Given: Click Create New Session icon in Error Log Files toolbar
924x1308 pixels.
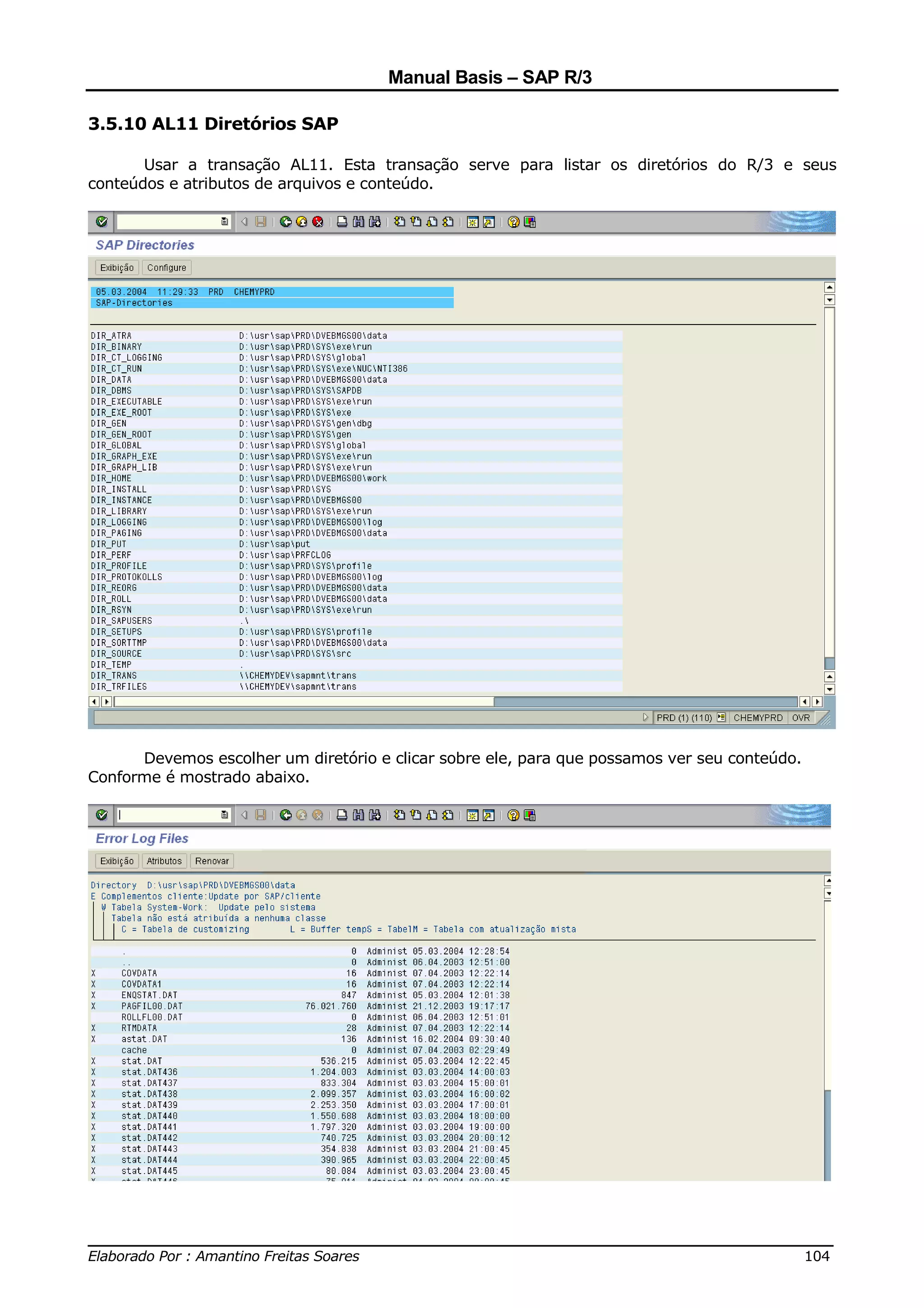Looking at the screenshot, I should (472, 815).
